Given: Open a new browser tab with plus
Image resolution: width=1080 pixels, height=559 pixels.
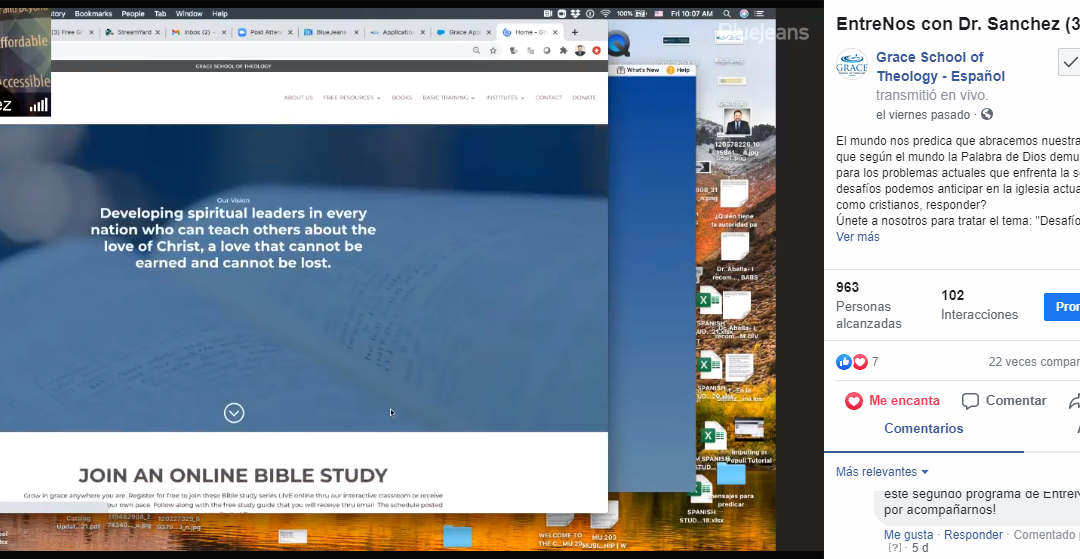Looking at the screenshot, I should point(574,32).
